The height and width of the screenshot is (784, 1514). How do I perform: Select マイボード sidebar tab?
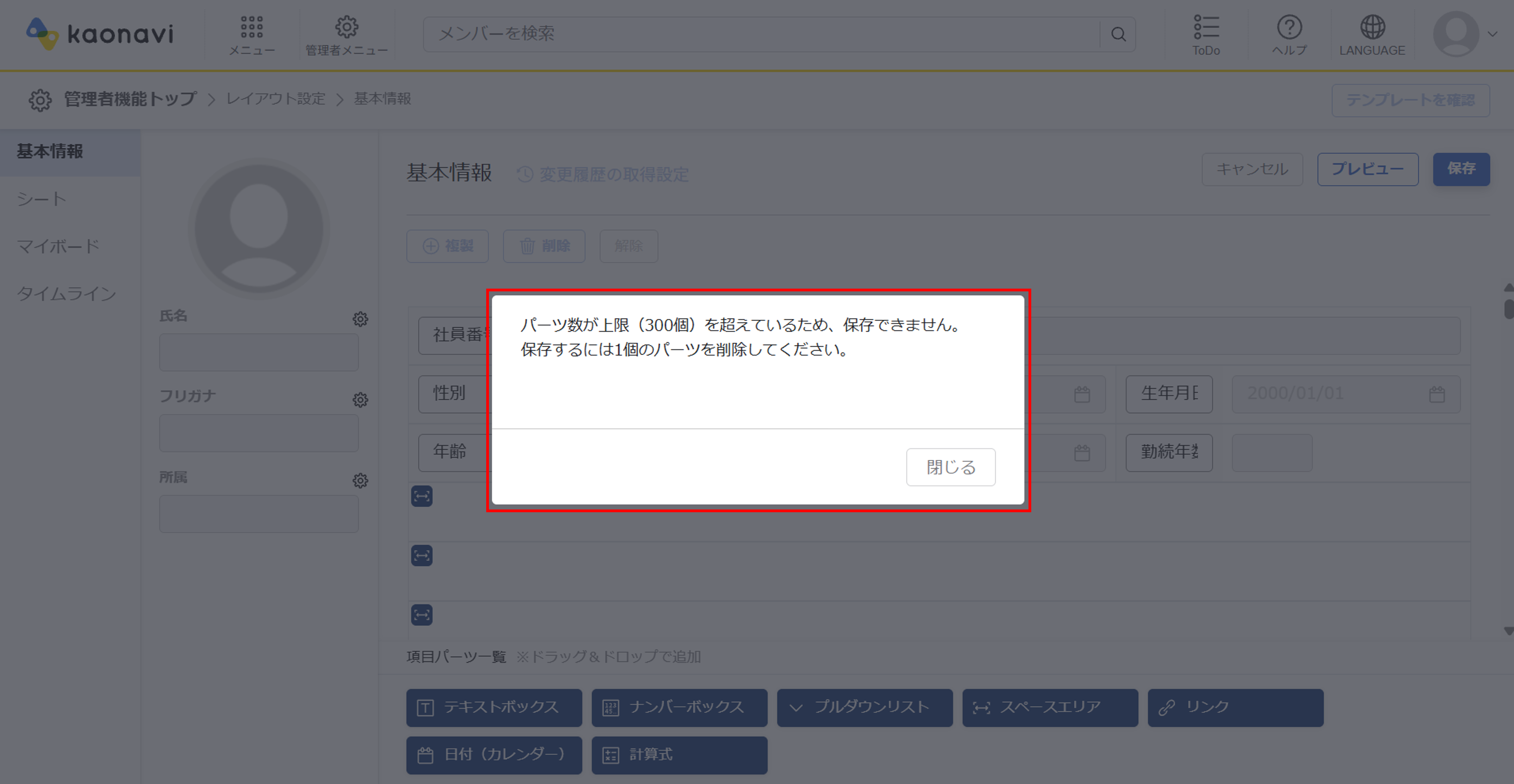pyautogui.click(x=70, y=246)
